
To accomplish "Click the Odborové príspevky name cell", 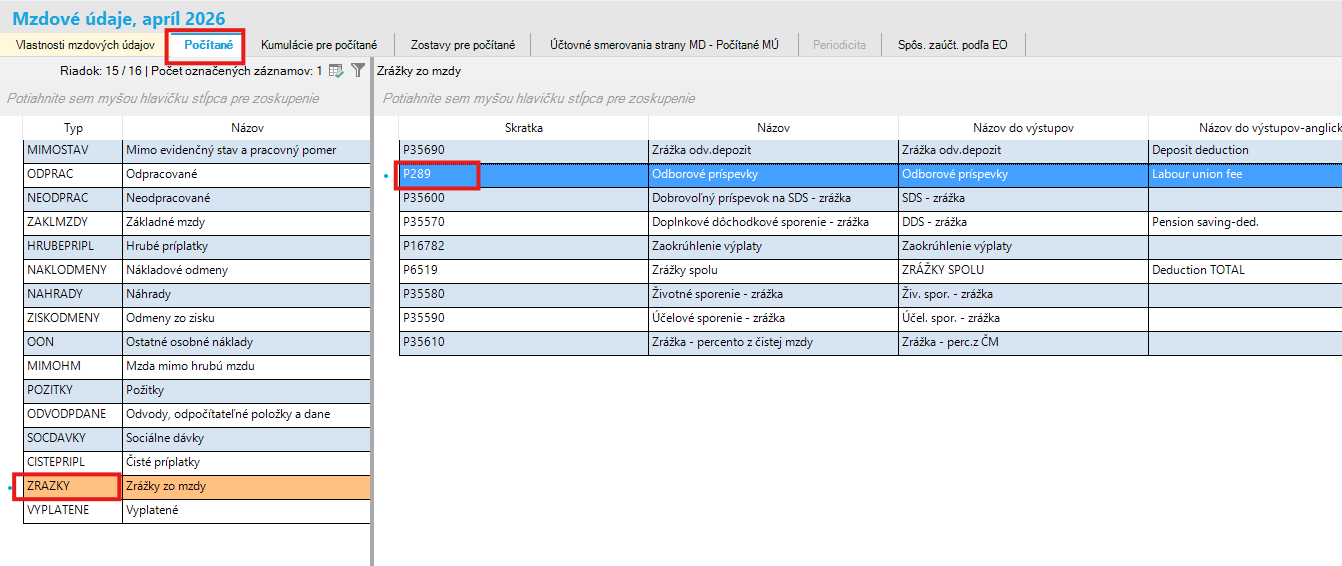I will (774, 175).
